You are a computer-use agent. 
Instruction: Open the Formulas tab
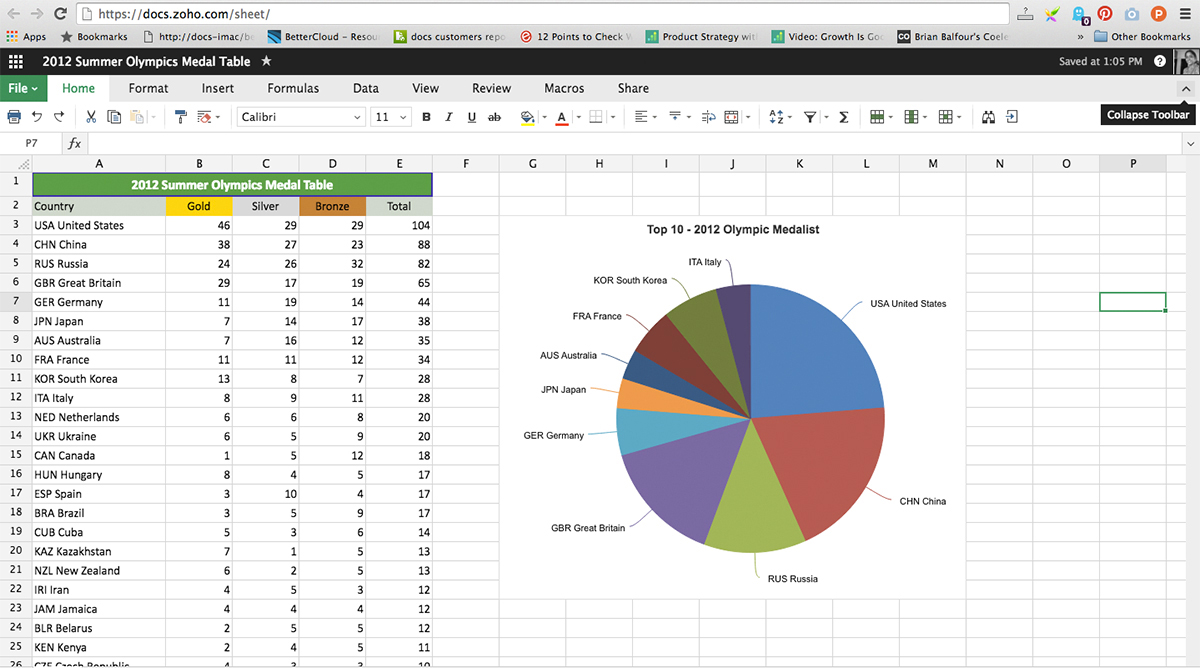pyautogui.click(x=293, y=88)
